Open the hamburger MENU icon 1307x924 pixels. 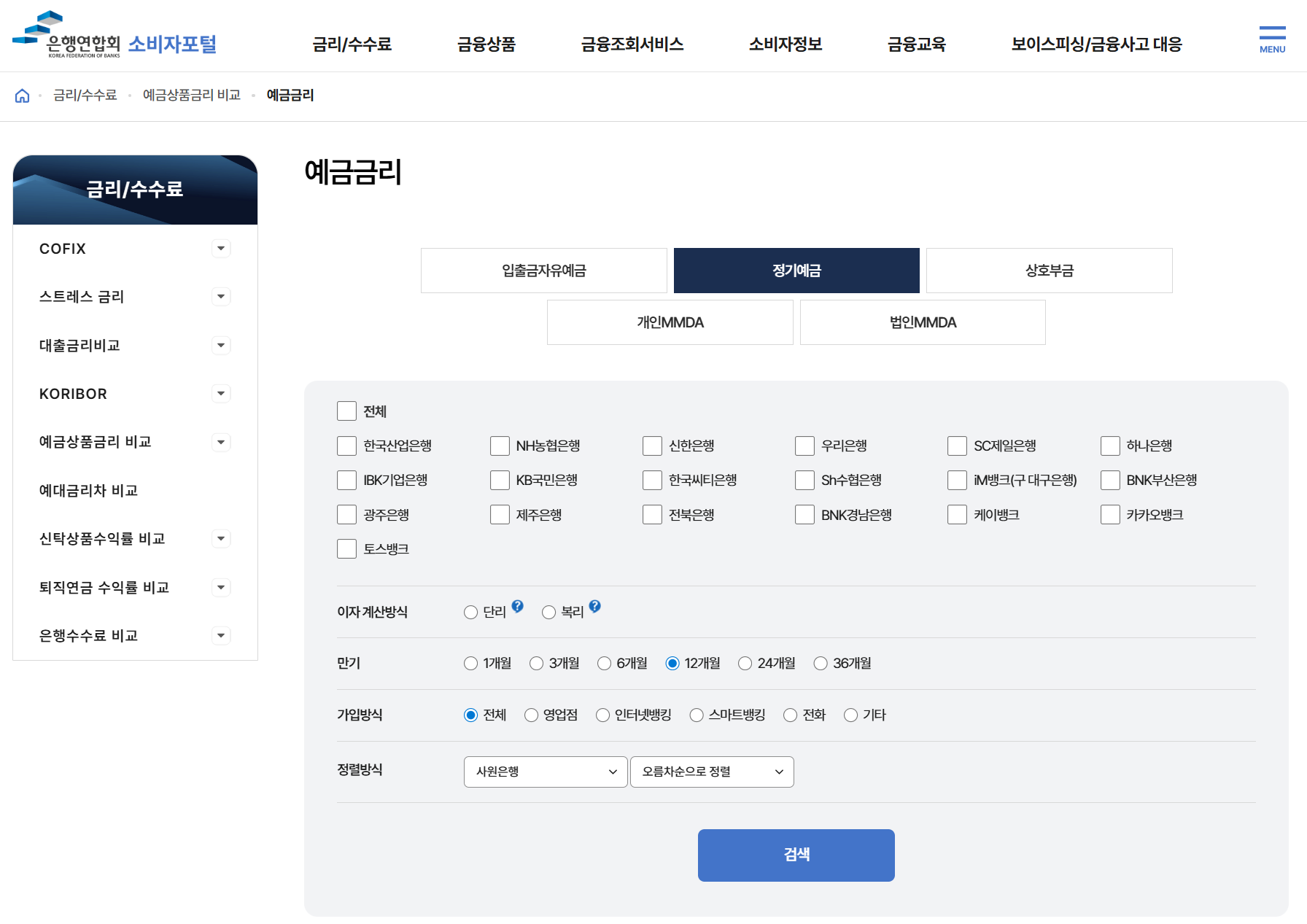(x=1272, y=39)
